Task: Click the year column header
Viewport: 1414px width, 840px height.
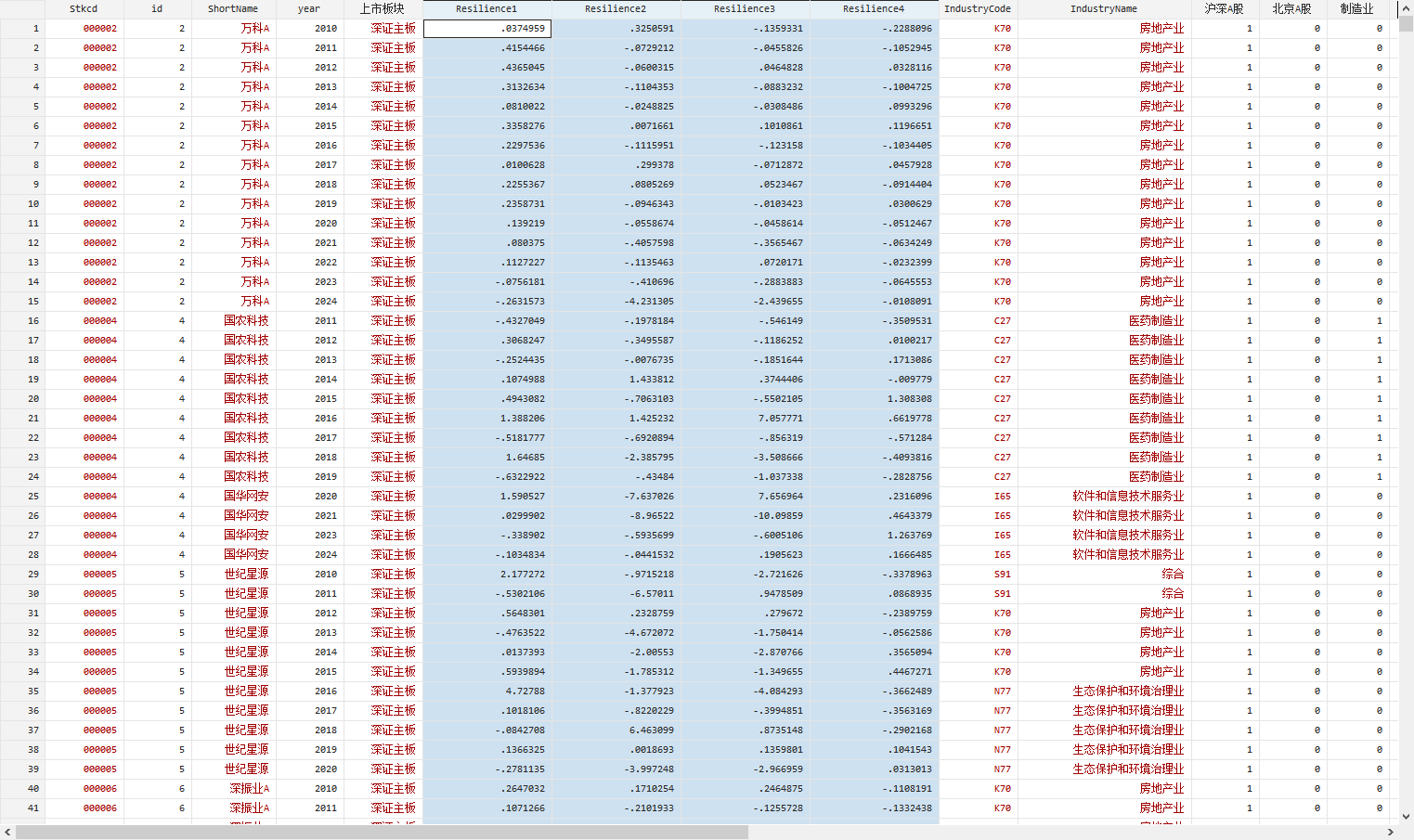Action: click(309, 8)
